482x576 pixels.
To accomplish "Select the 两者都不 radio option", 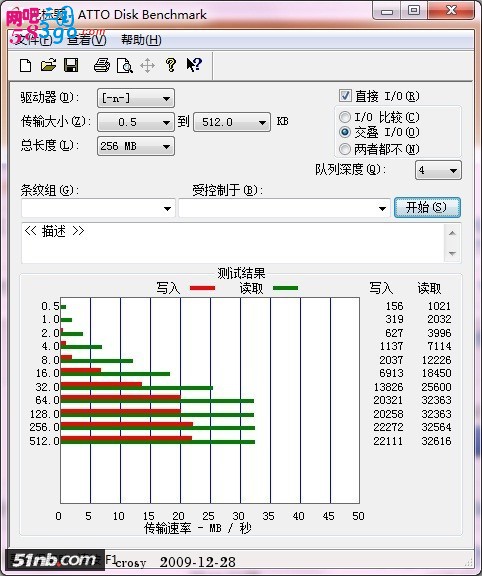I will [345, 149].
